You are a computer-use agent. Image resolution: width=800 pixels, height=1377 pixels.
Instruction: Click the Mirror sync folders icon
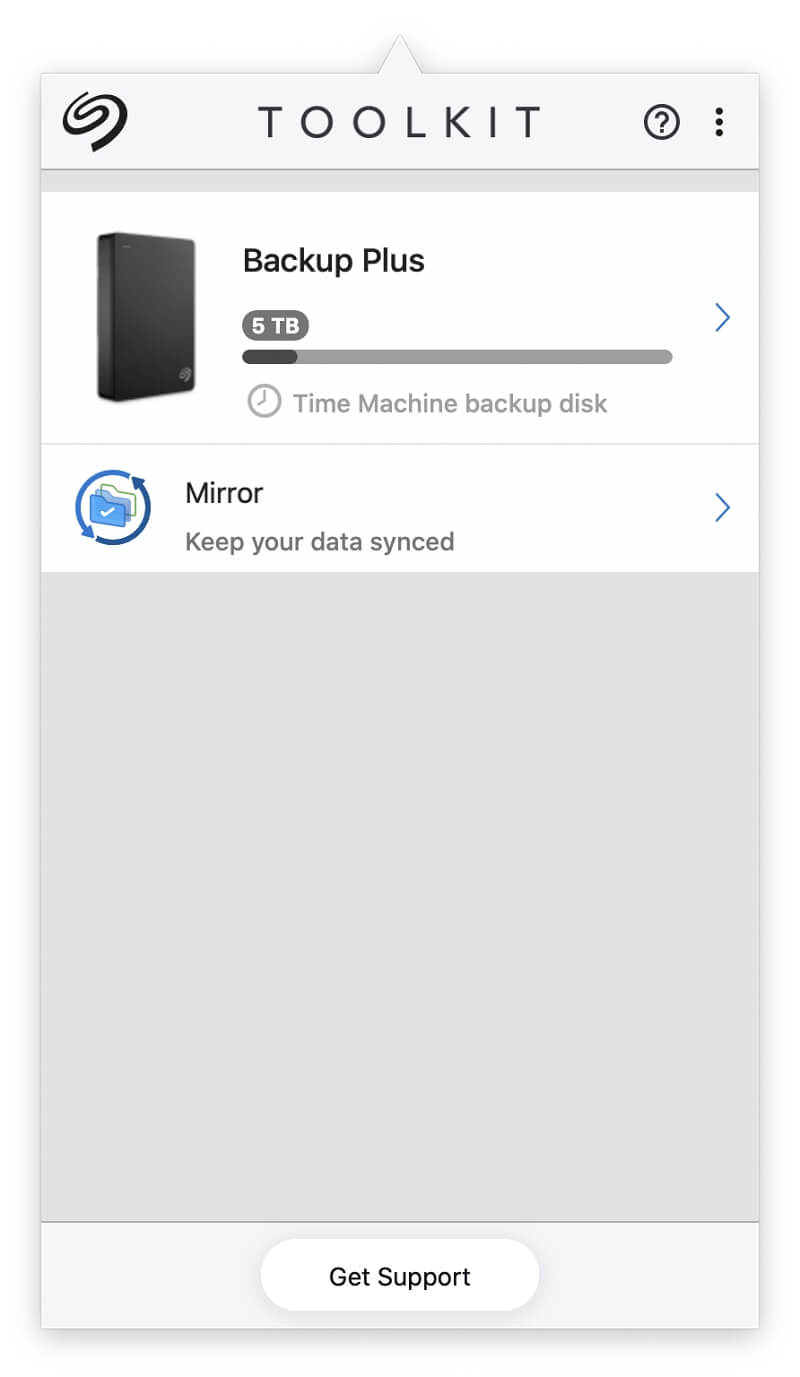pos(113,508)
